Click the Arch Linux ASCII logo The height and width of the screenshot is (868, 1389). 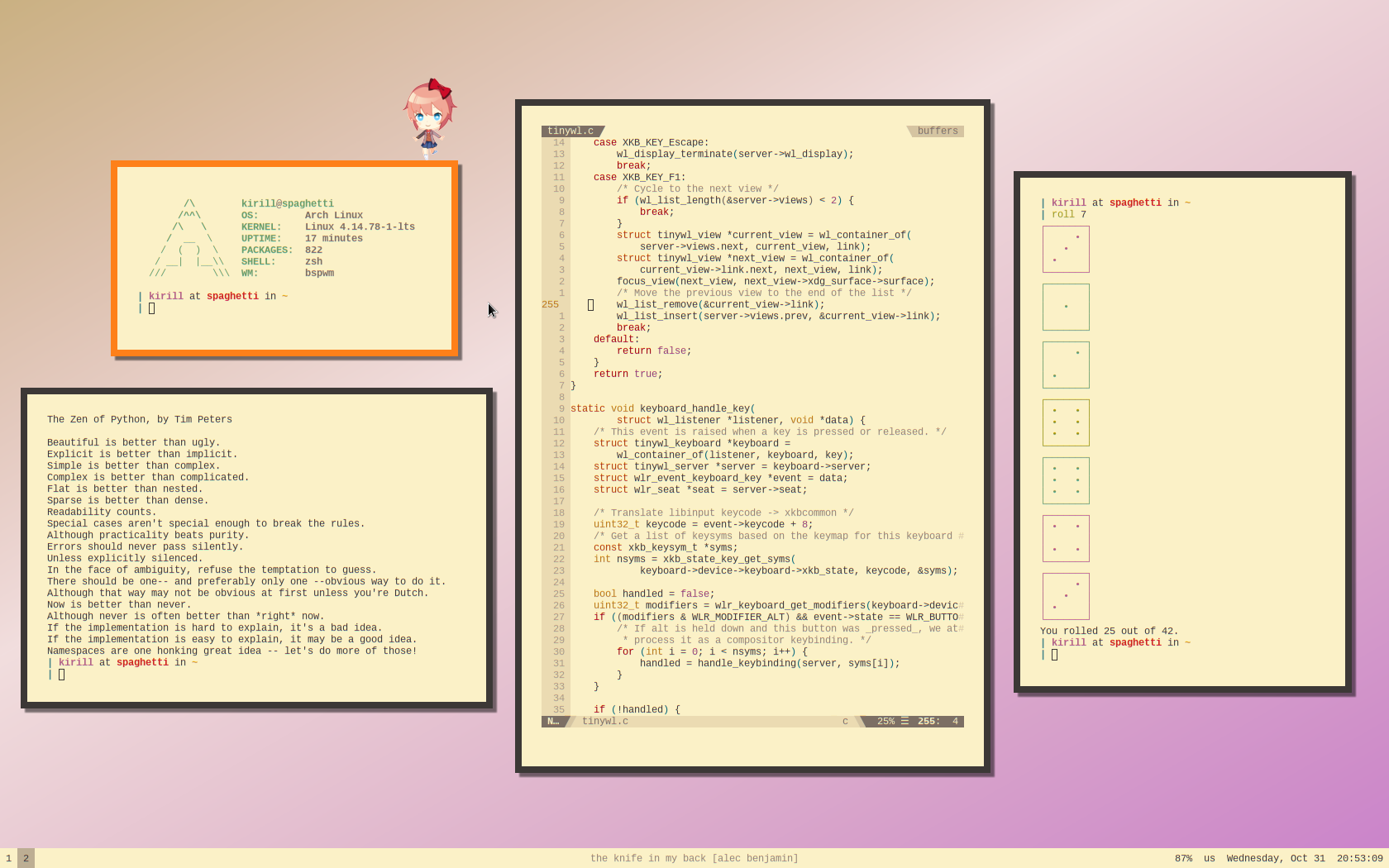pos(189,239)
